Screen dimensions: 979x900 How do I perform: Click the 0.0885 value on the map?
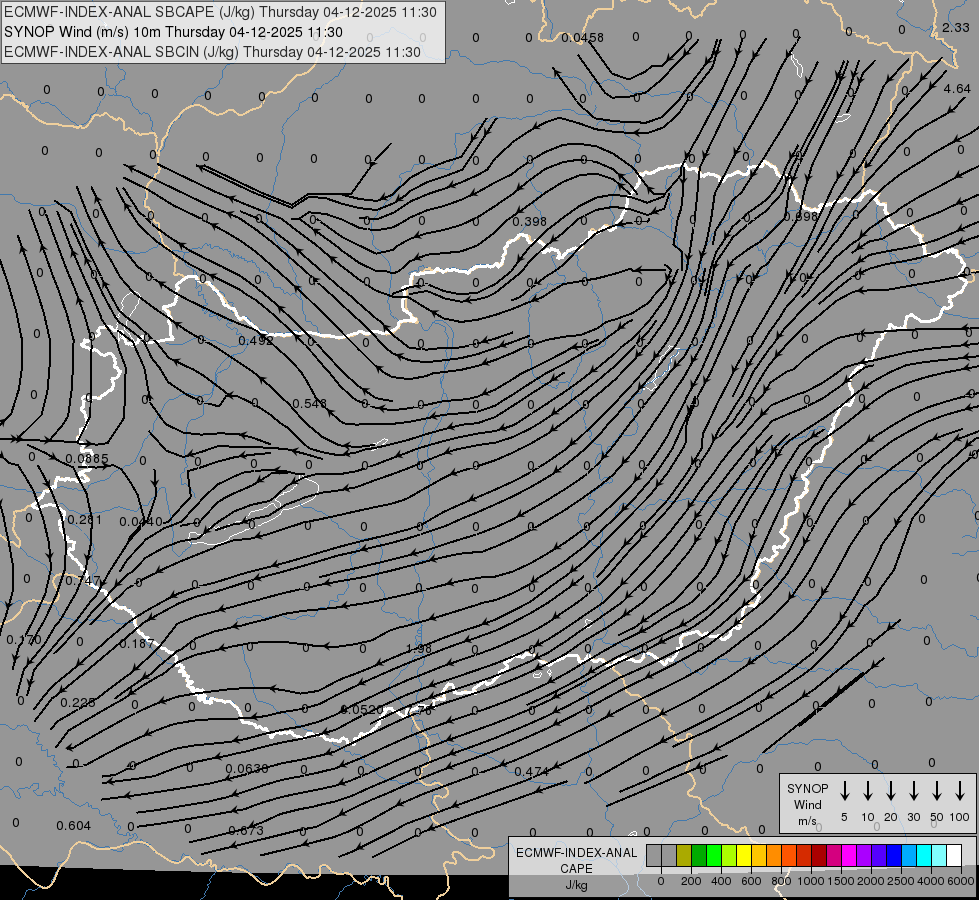tap(87, 458)
